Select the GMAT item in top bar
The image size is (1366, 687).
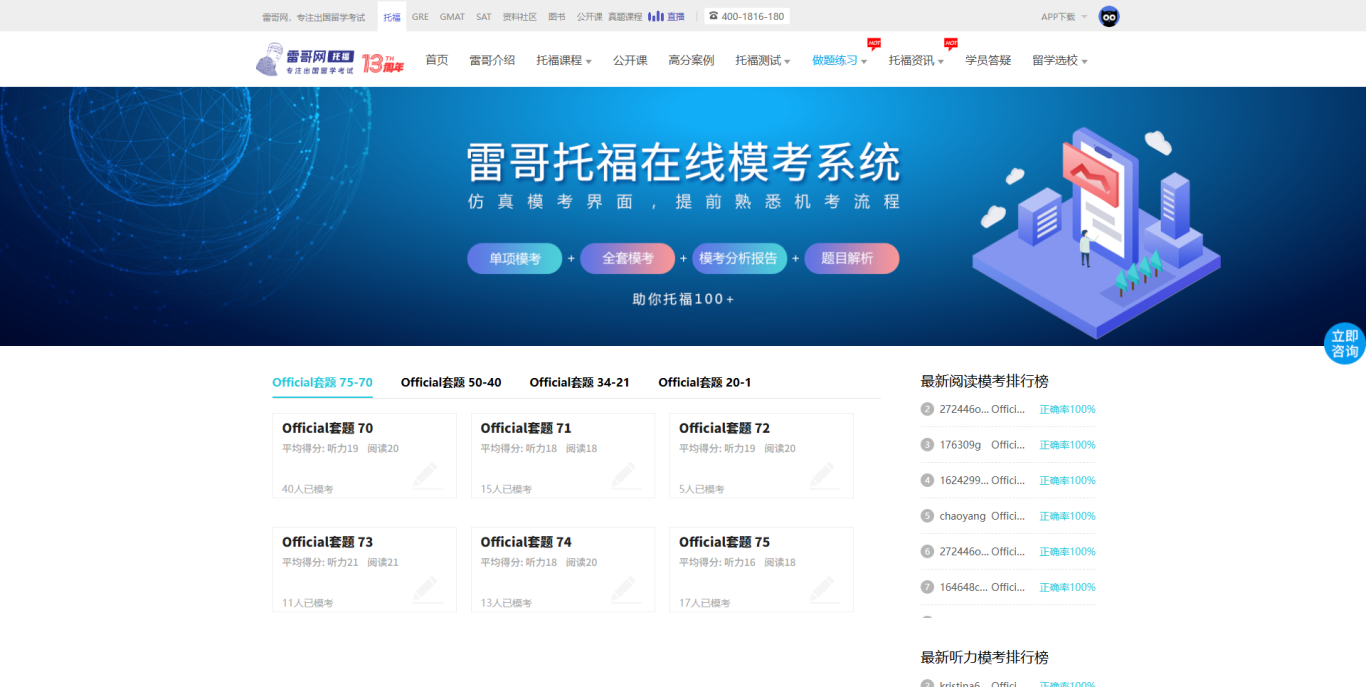(x=452, y=17)
